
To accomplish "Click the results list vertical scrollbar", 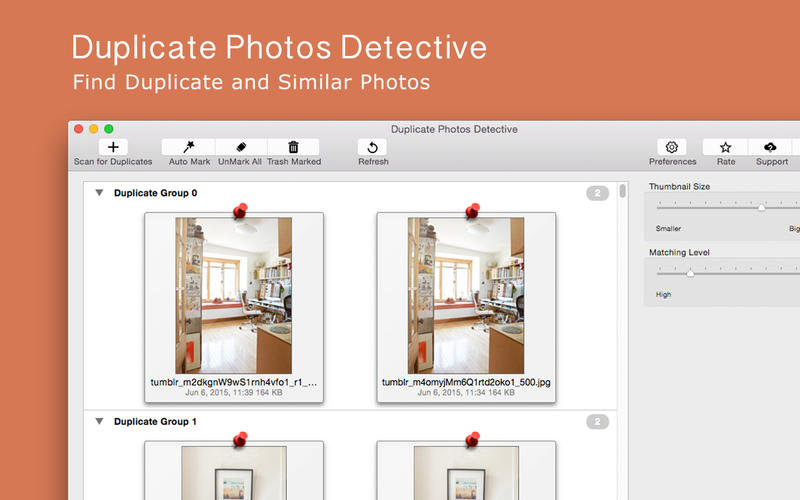I will [x=622, y=191].
